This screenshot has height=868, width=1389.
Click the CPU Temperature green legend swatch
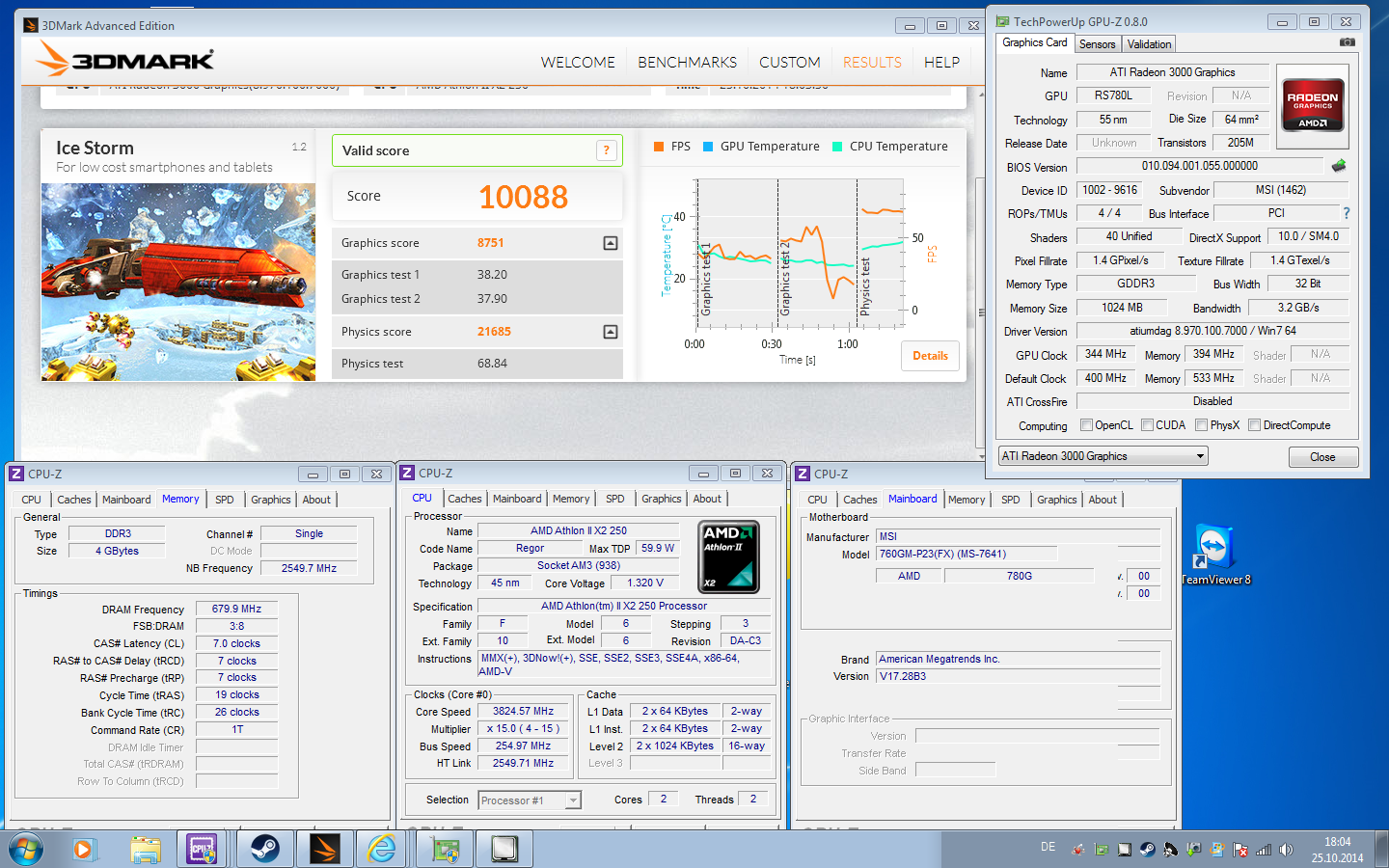[837, 147]
